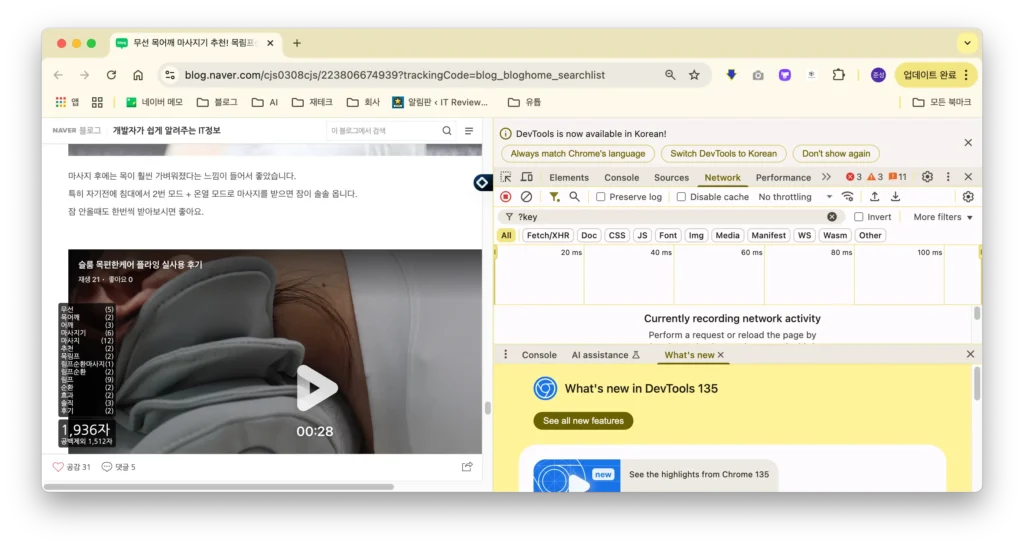Open Chrome three-dot menu next to update
Screen dimensions: 1024x547
967,75
